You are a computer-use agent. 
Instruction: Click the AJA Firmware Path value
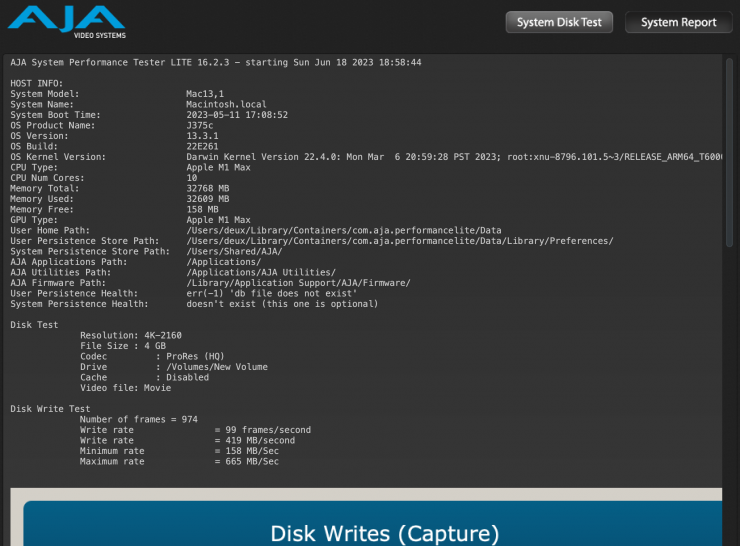point(298,283)
